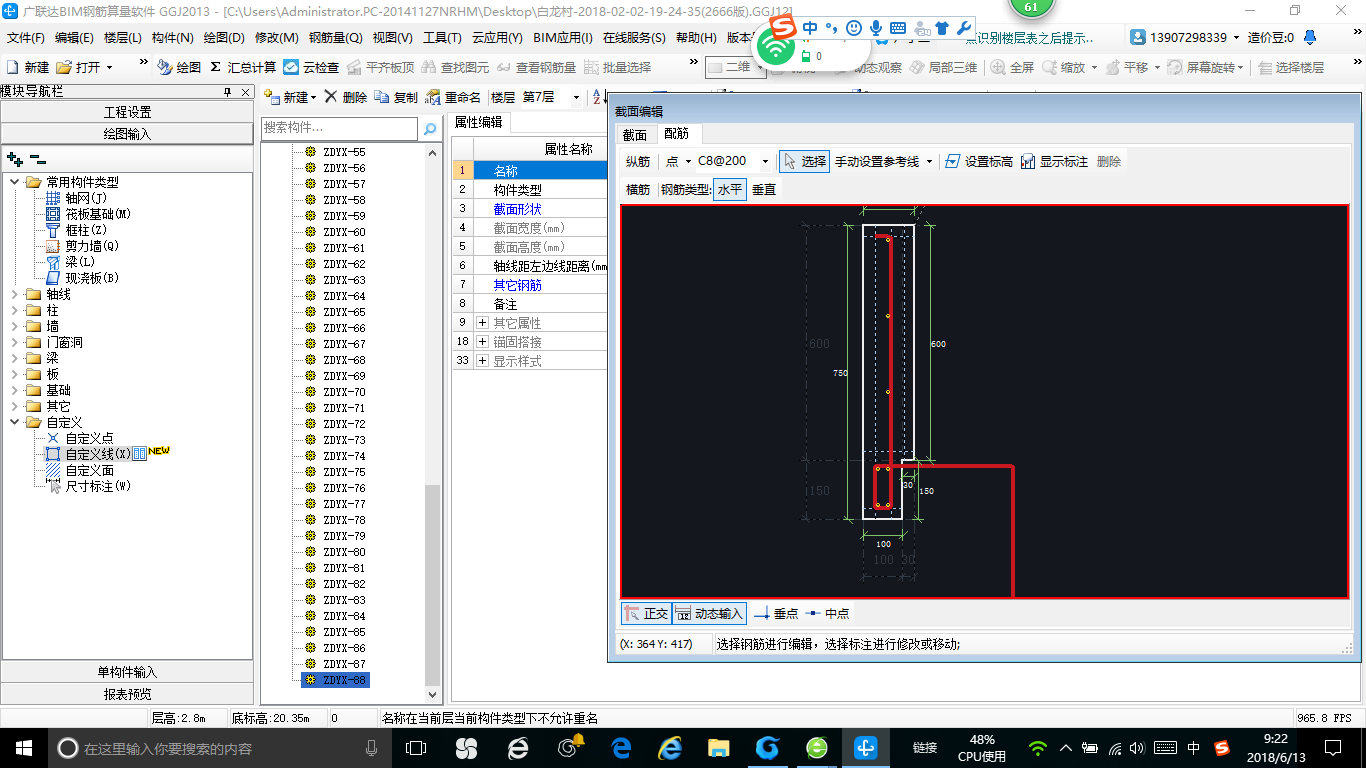Open the BIM应用(I) menu

(x=563, y=38)
